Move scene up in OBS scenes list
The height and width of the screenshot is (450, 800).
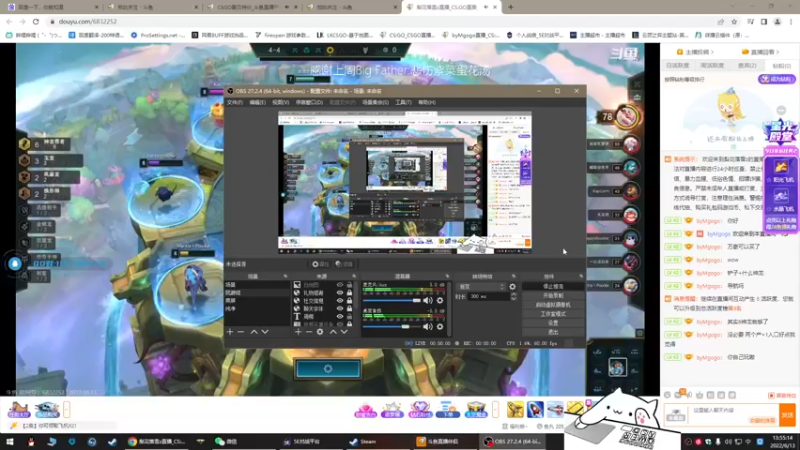pyautogui.click(x=254, y=332)
